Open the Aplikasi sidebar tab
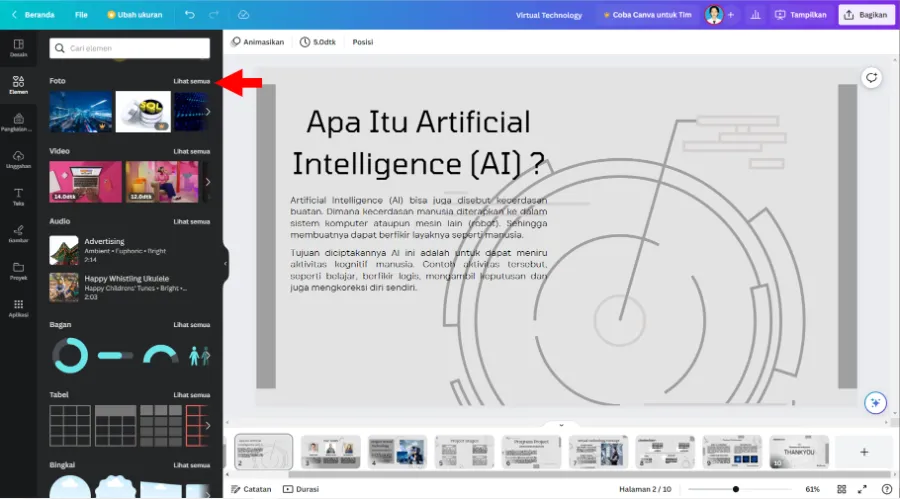The image size is (900, 499). point(18,308)
